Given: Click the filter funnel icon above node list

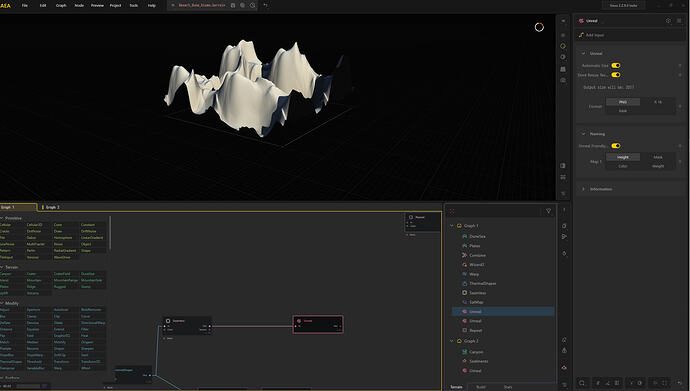Looking at the screenshot, I should pyautogui.click(x=548, y=211).
